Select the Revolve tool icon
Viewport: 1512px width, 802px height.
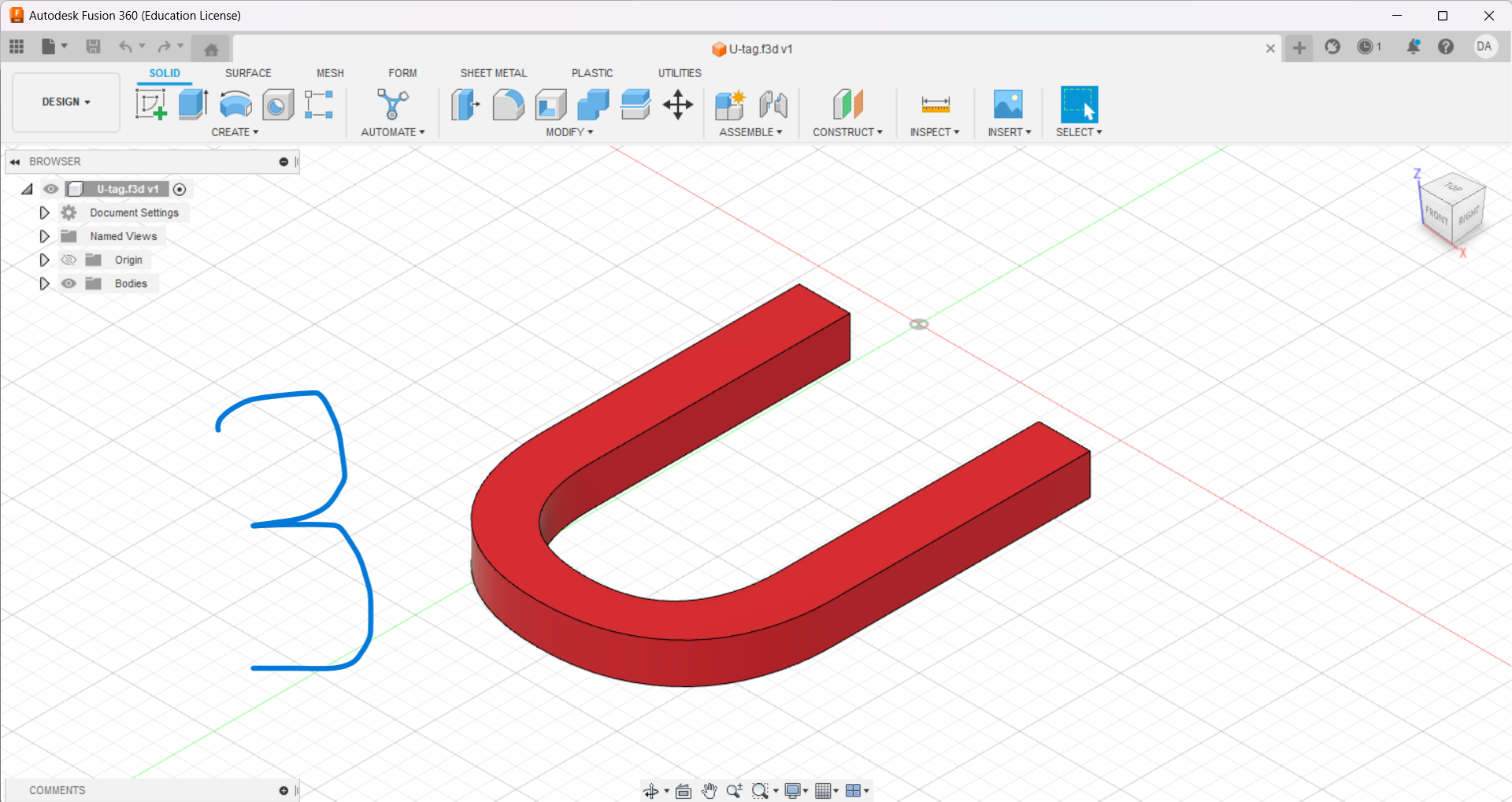point(235,104)
